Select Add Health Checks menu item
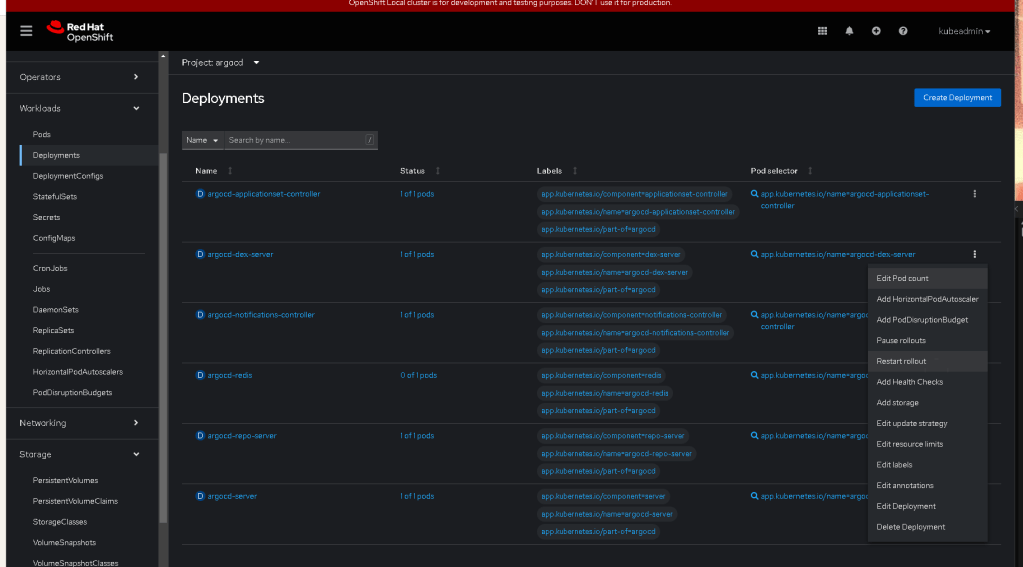Image resolution: width=1023 pixels, height=567 pixels. (x=927, y=382)
